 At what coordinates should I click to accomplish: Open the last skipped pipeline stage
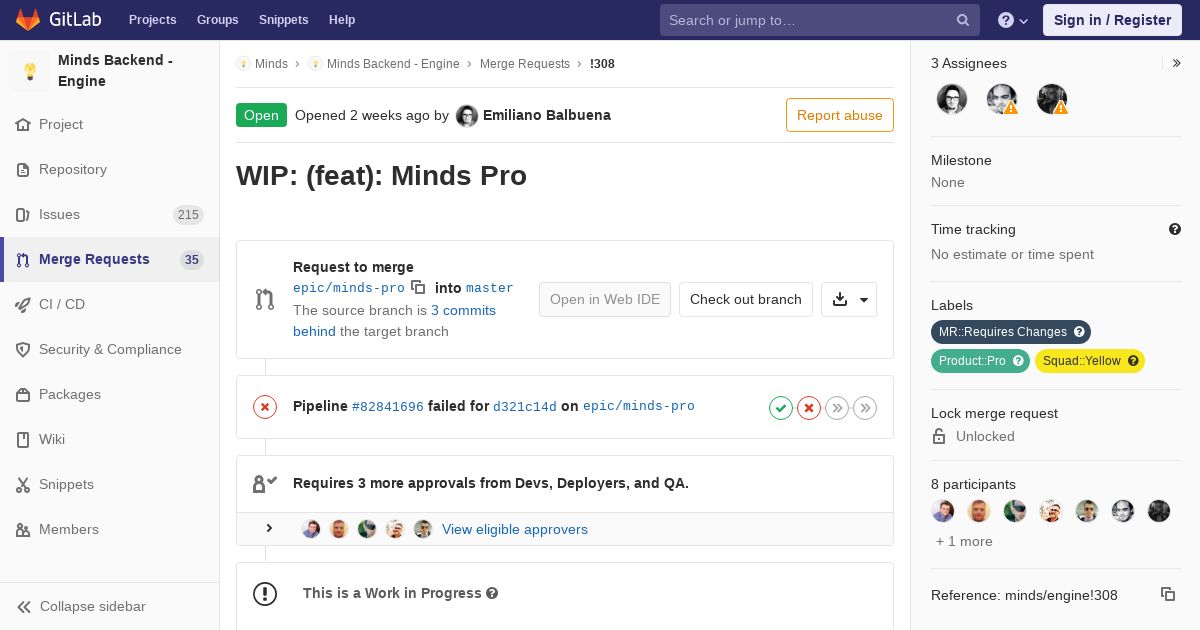865,407
